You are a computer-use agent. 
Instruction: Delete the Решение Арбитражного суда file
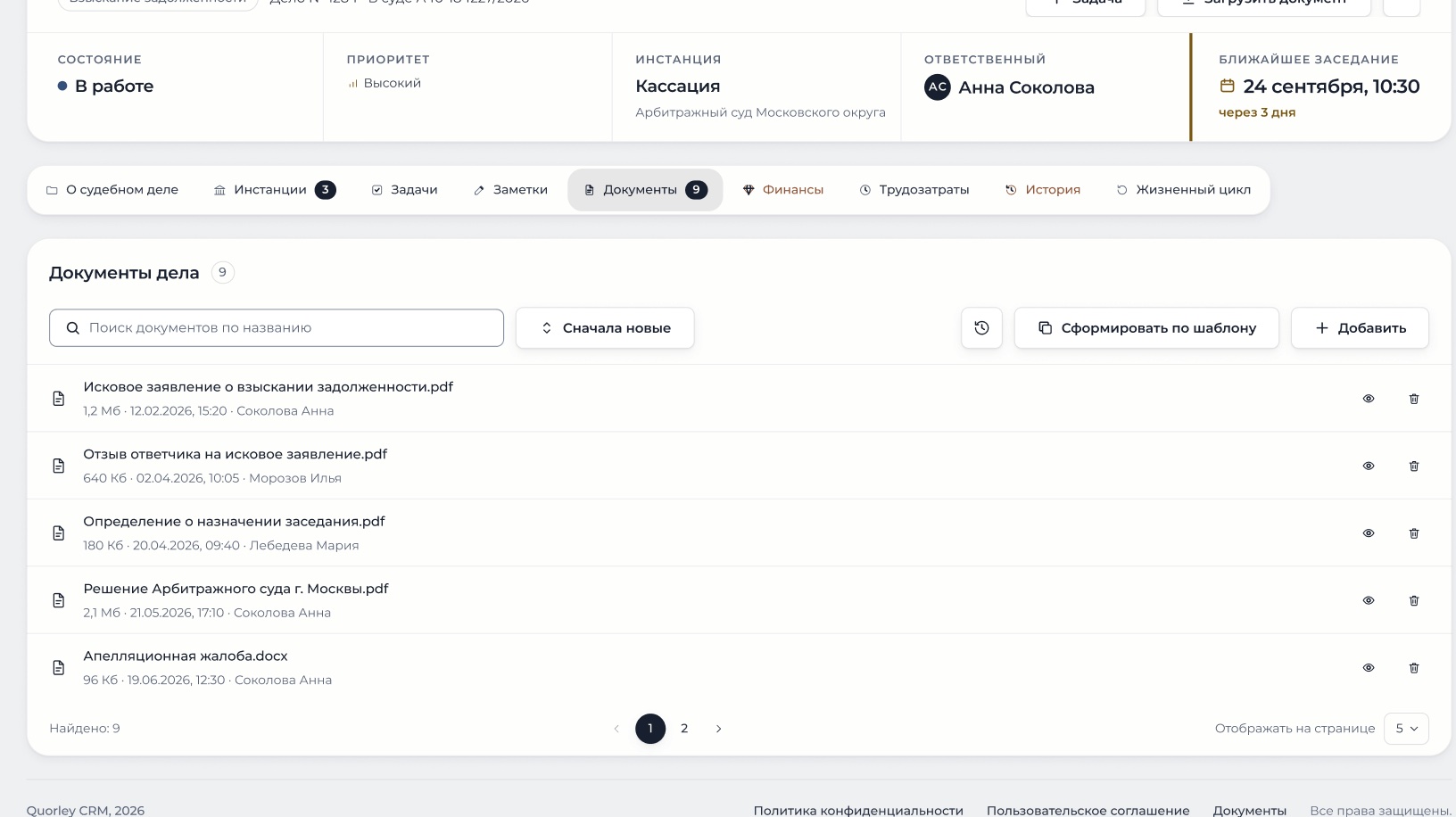point(1414,600)
